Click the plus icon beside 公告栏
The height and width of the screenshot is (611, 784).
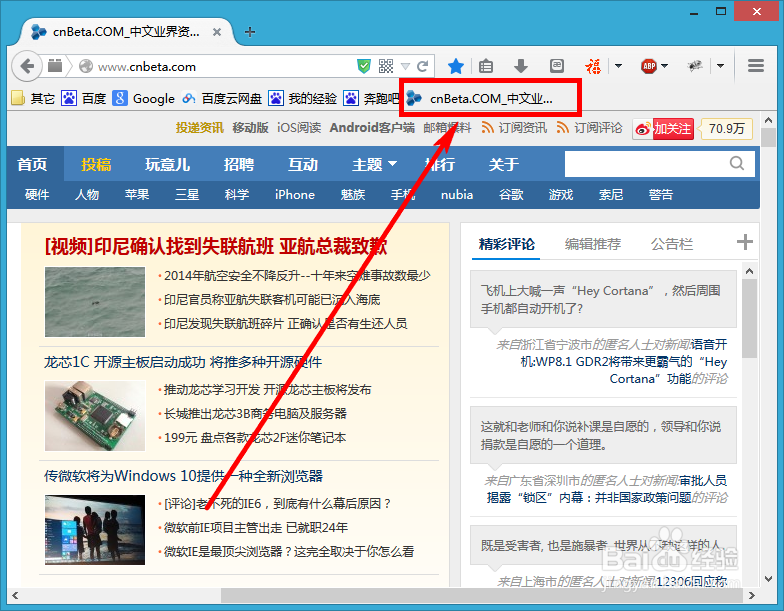click(x=745, y=242)
